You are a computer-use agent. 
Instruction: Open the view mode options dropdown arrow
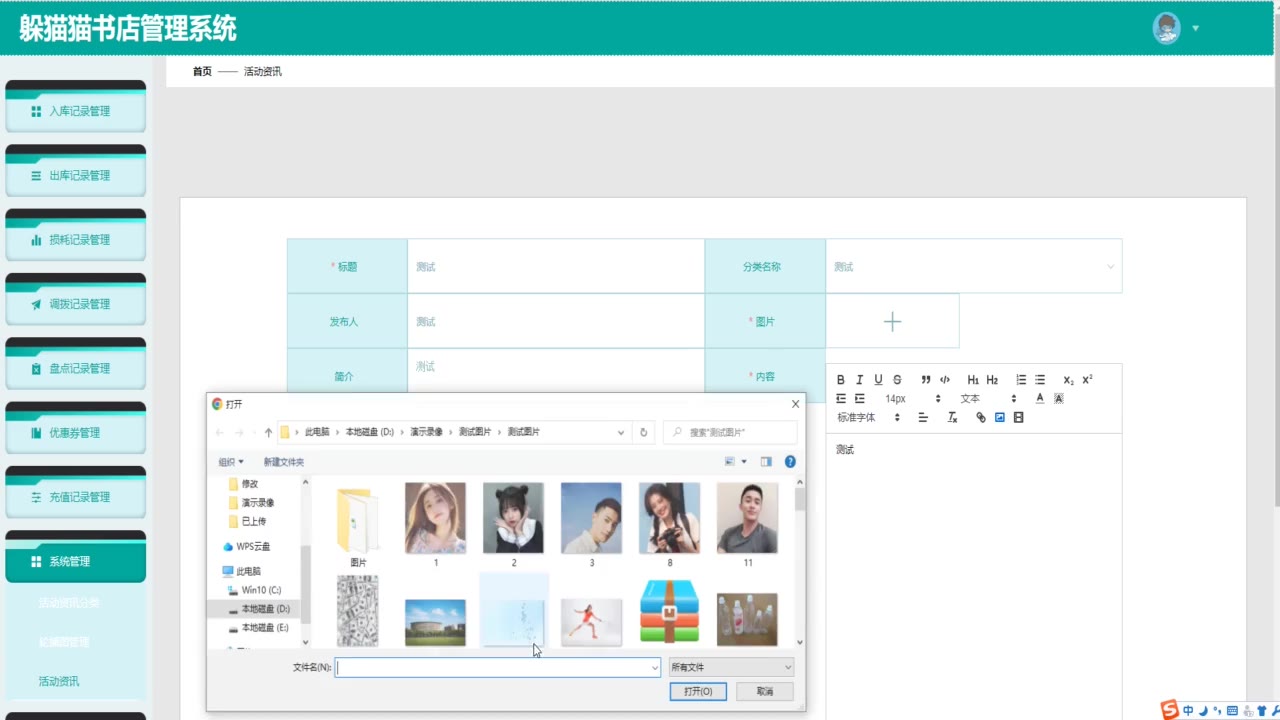pos(744,462)
